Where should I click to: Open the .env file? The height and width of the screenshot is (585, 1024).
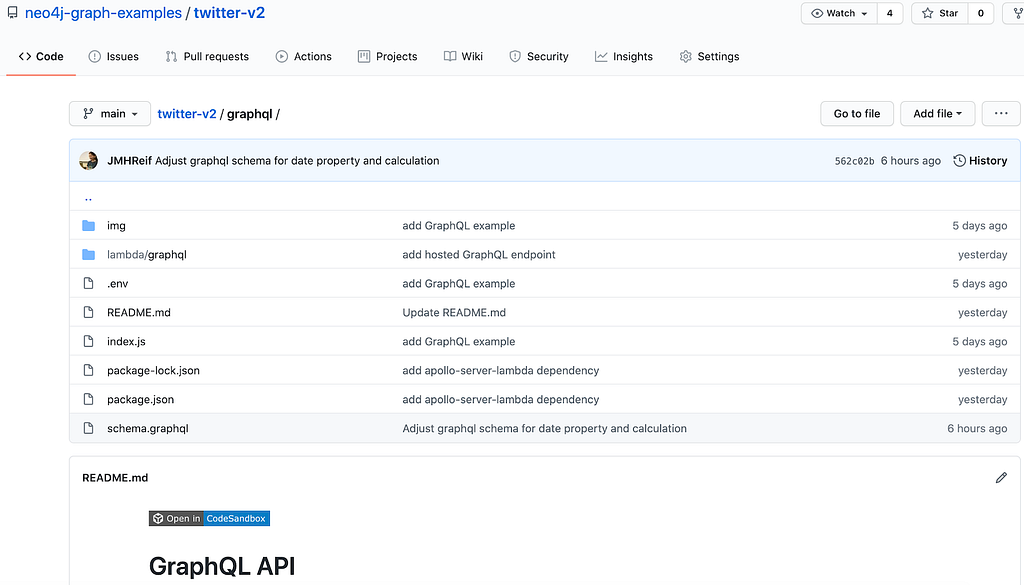click(118, 283)
